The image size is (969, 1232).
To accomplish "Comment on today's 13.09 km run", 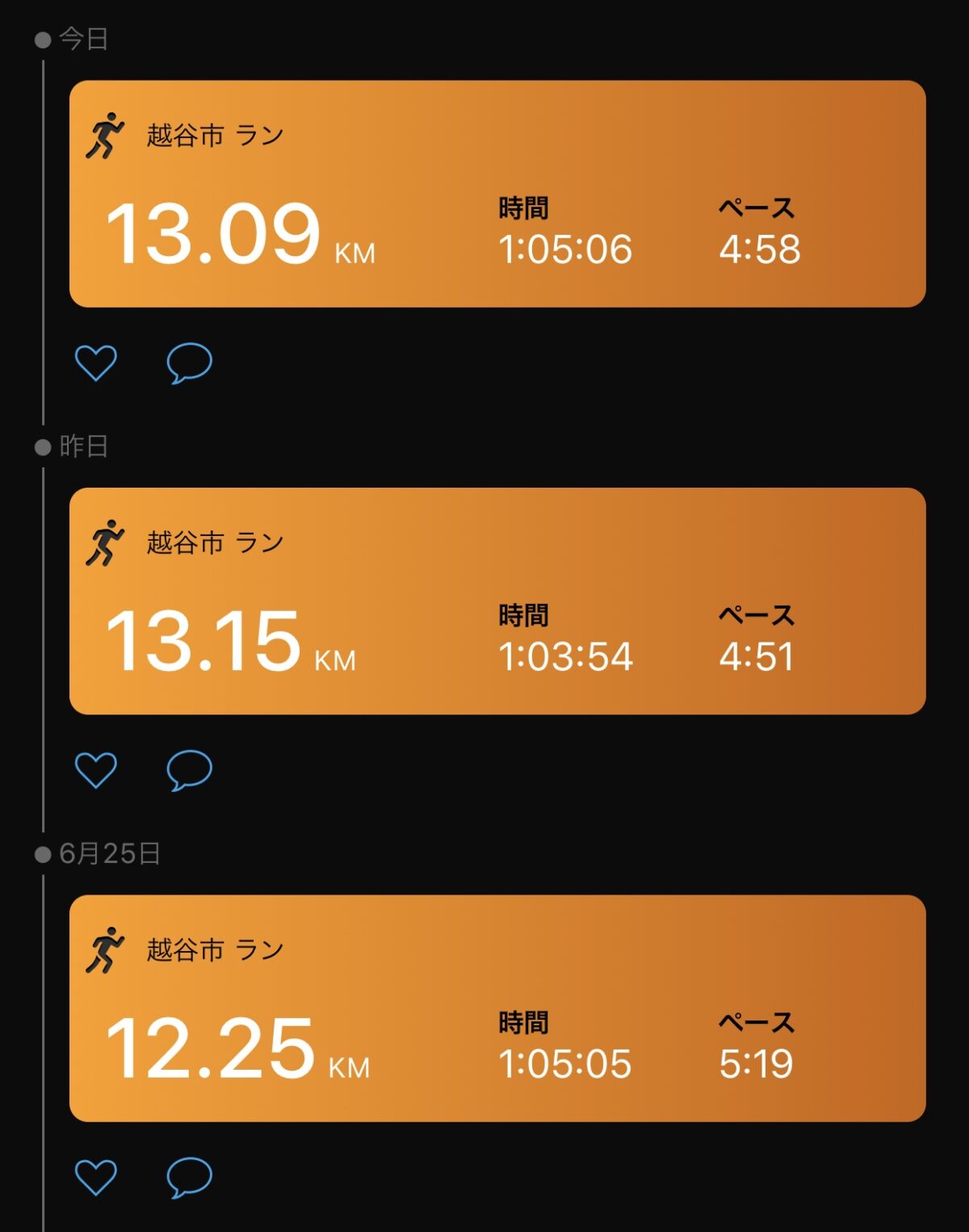I will point(189,362).
